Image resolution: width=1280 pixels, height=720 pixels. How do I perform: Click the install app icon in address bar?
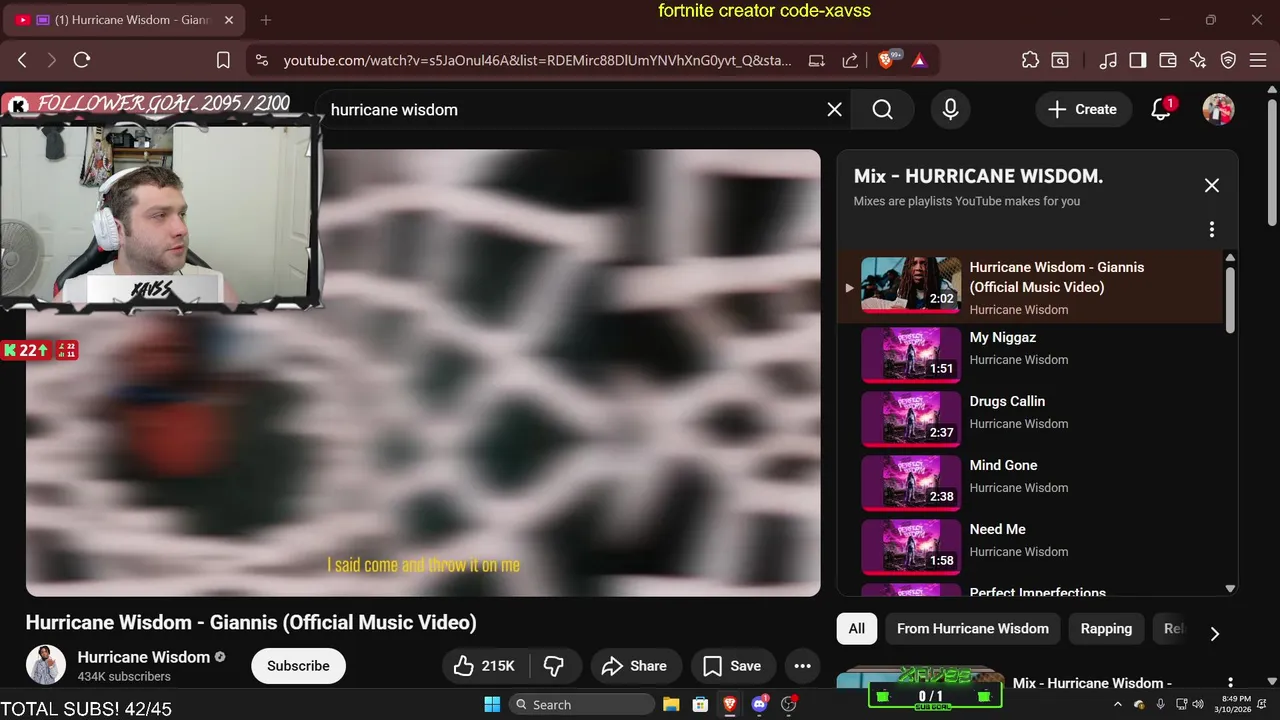coord(817,60)
